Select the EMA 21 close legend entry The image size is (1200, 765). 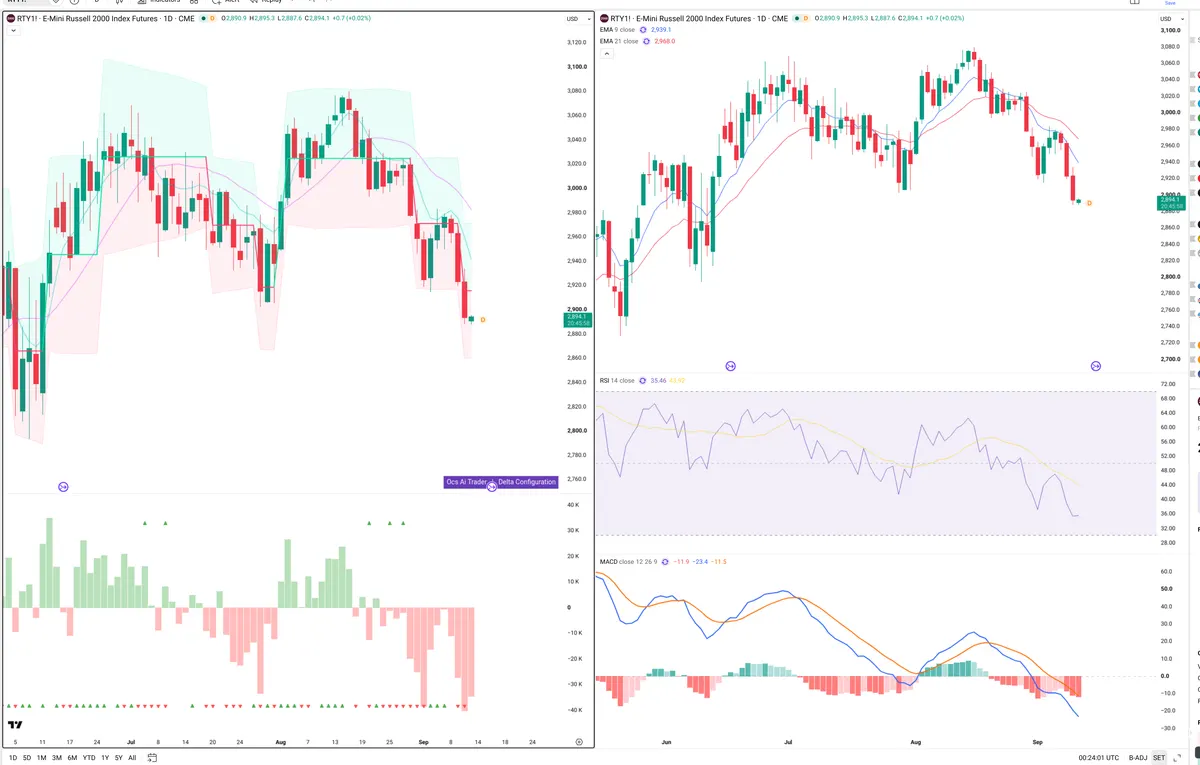point(619,41)
